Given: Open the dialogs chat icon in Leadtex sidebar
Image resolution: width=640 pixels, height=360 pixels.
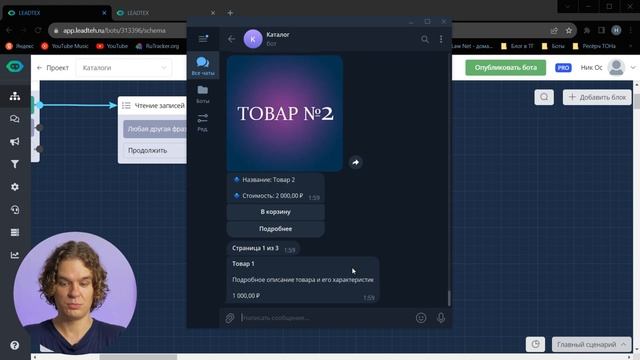Looking at the screenshot, I should pos(15,119).
